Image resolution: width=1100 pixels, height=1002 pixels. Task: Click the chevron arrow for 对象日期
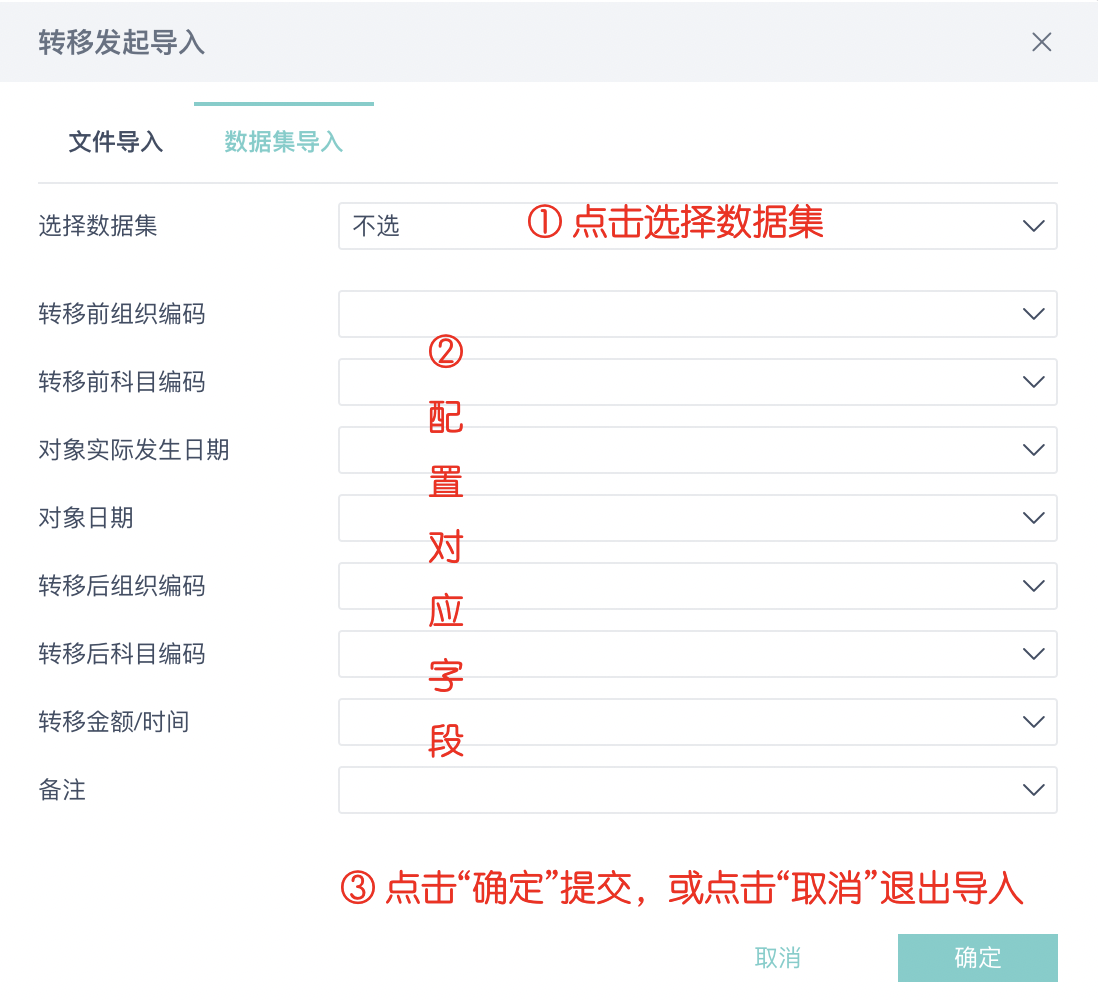1034,518
